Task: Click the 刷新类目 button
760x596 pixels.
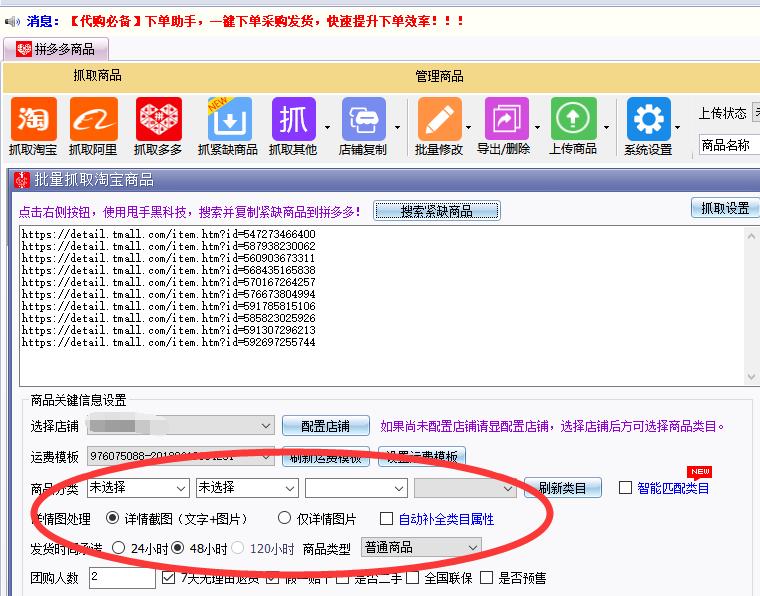Action: tap(563, 488)
